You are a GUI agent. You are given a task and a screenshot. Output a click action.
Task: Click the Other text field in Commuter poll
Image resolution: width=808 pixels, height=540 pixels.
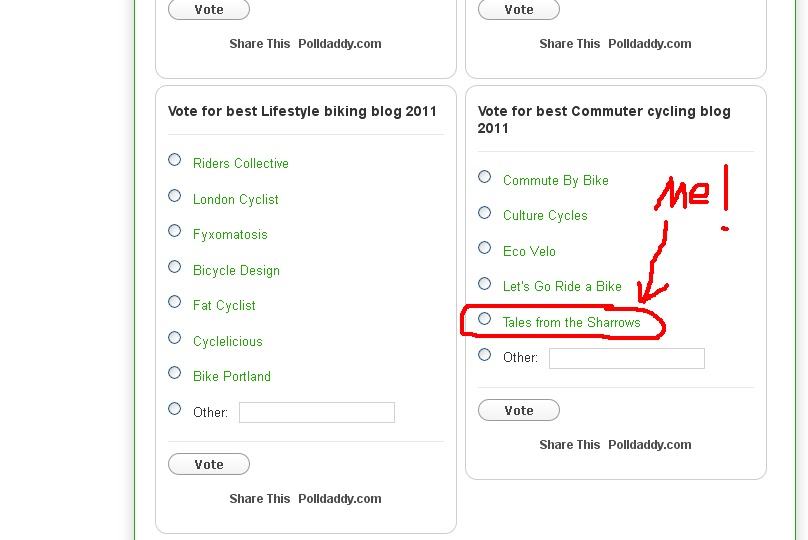click(627, 358)
